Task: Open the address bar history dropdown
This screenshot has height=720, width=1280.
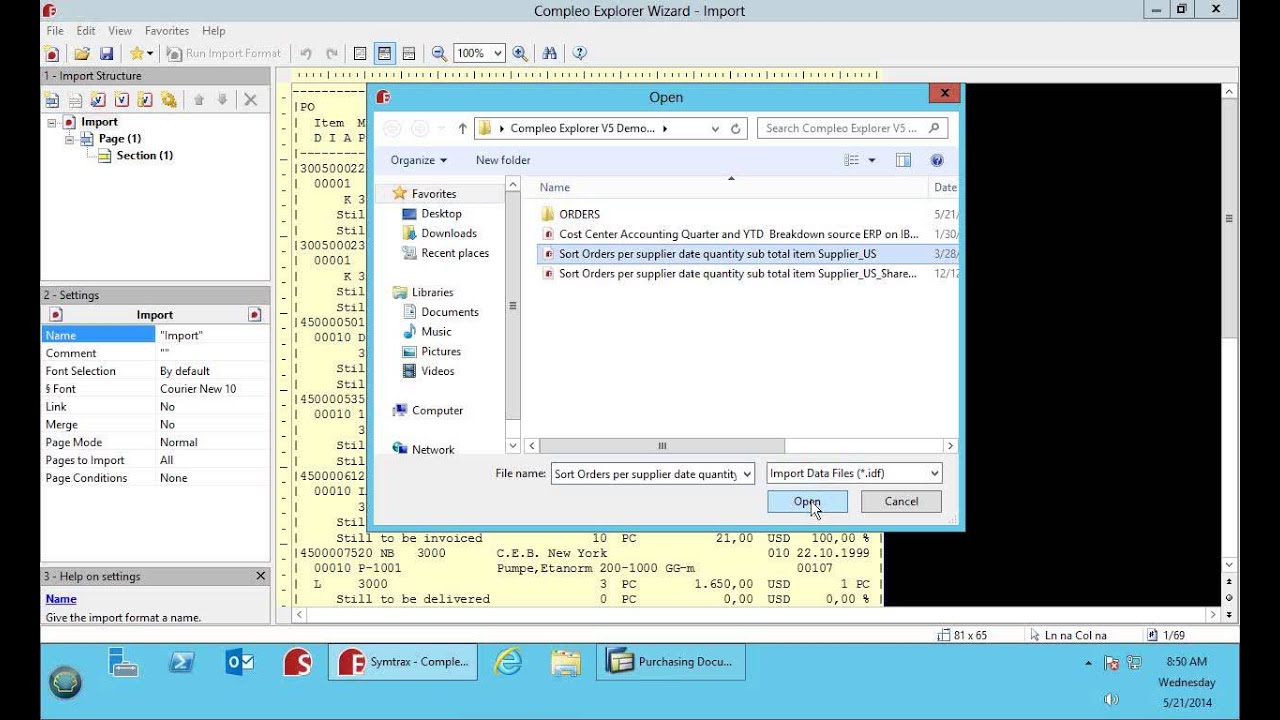Action: click(x=715, y=128)
